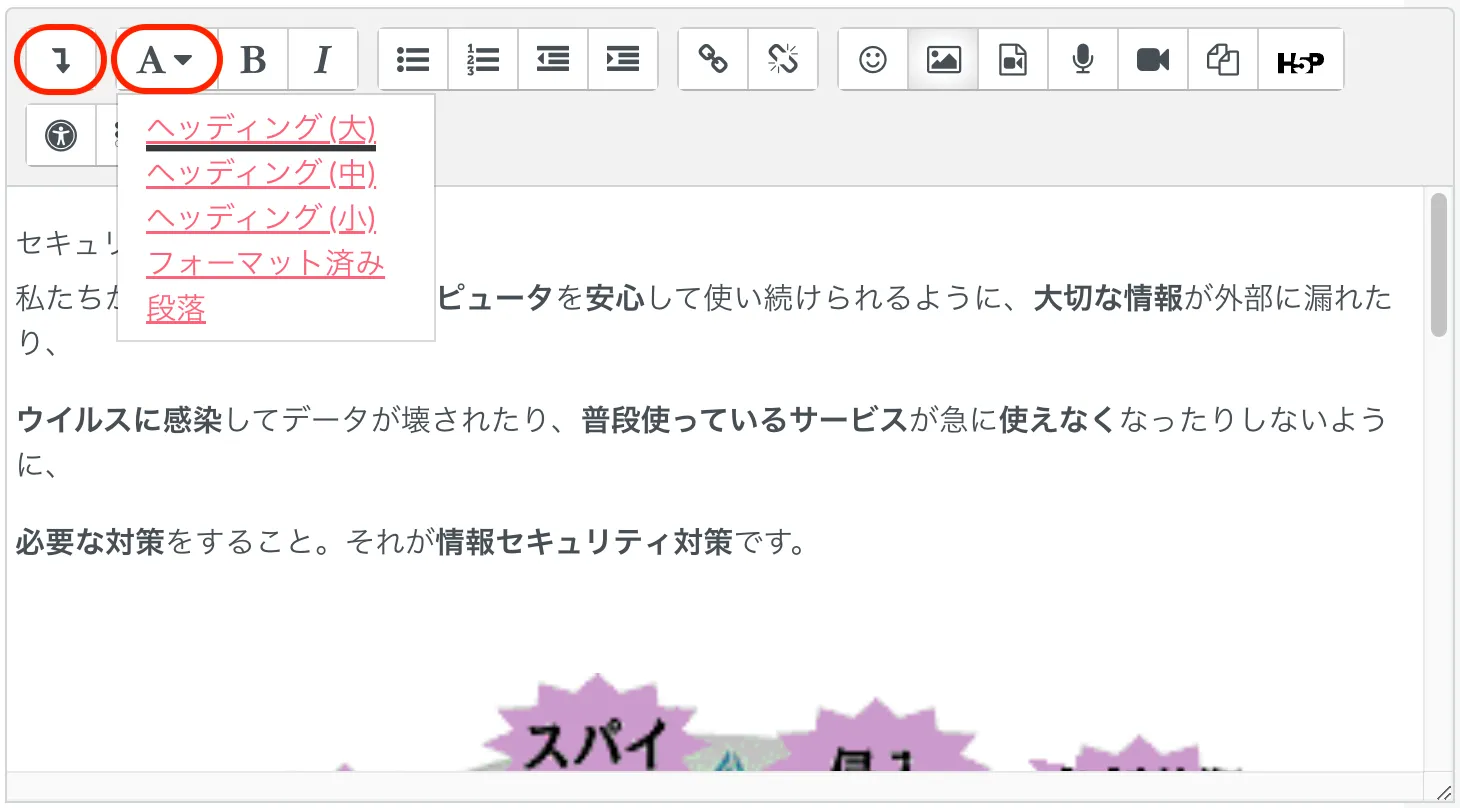This screenshot has height=808, width=1460.
Task: Insert a link with chain icon
Action: pos(713,61)
